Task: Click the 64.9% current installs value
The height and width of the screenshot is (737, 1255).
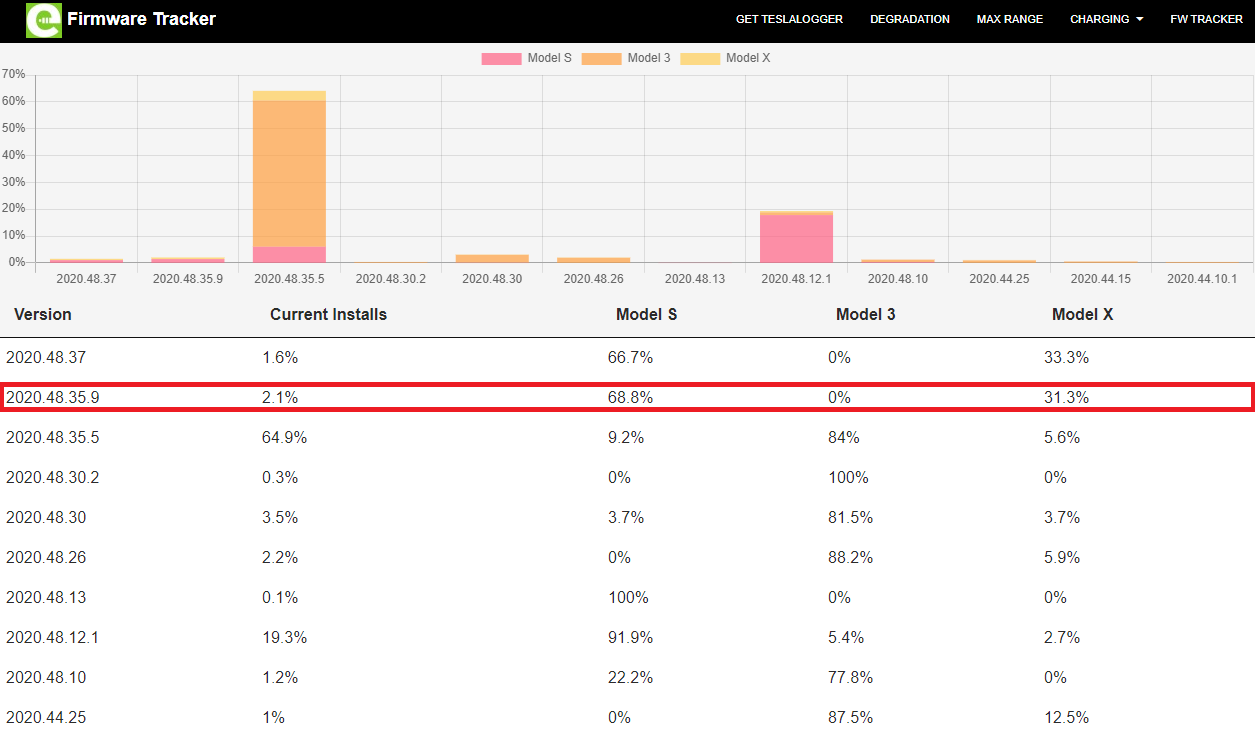Action: [x=284, y=437]
